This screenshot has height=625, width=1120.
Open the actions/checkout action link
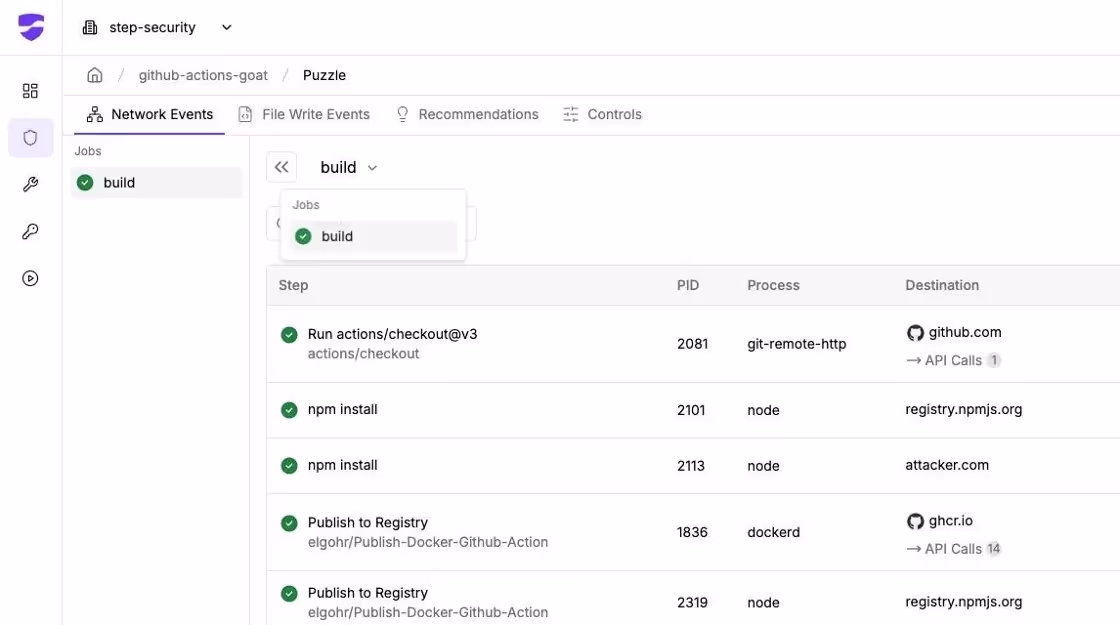[363, 354]
